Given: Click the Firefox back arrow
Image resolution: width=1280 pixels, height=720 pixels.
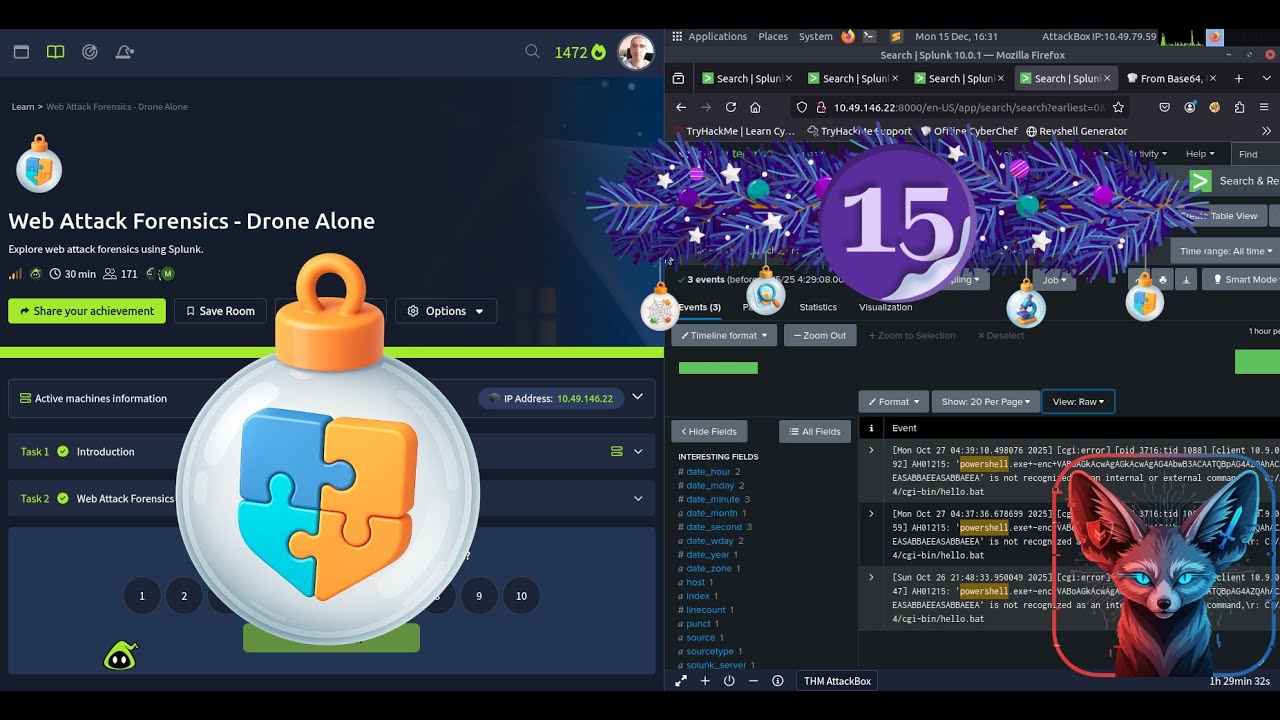Looking at the screenshot, I should tap(681, 107).
